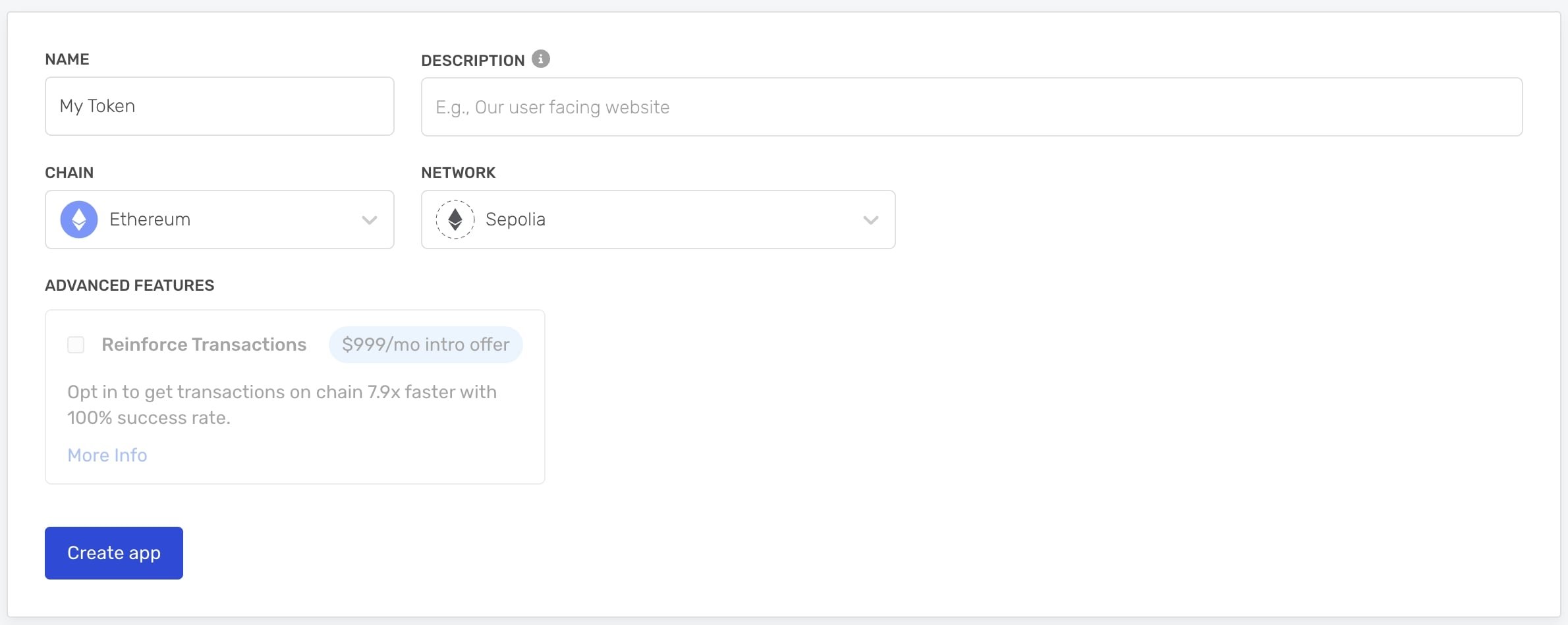
Task: Focus the Name field containing My Token
Action: (219, 106)
